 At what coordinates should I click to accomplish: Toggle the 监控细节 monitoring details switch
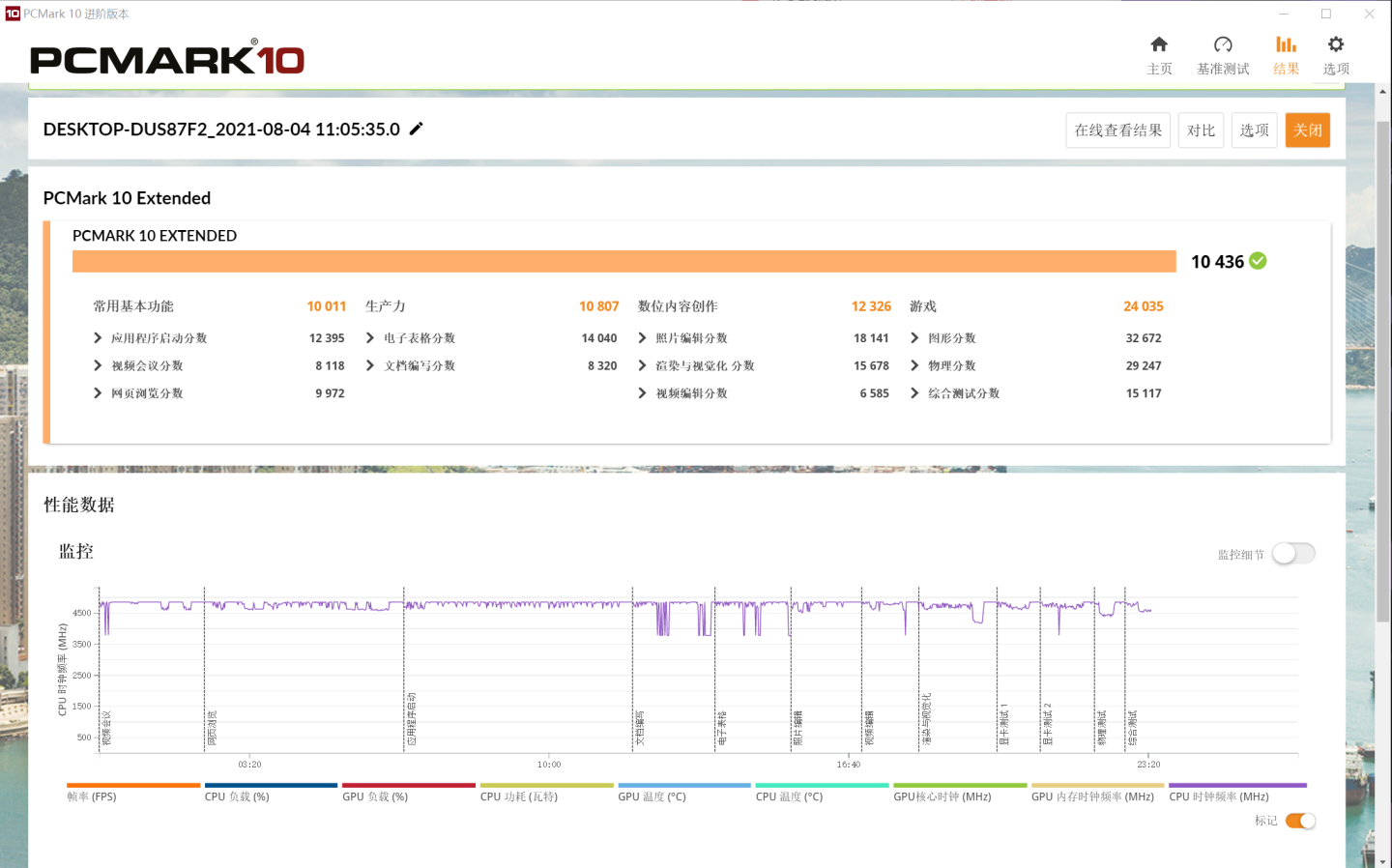tap(1293, 554)
